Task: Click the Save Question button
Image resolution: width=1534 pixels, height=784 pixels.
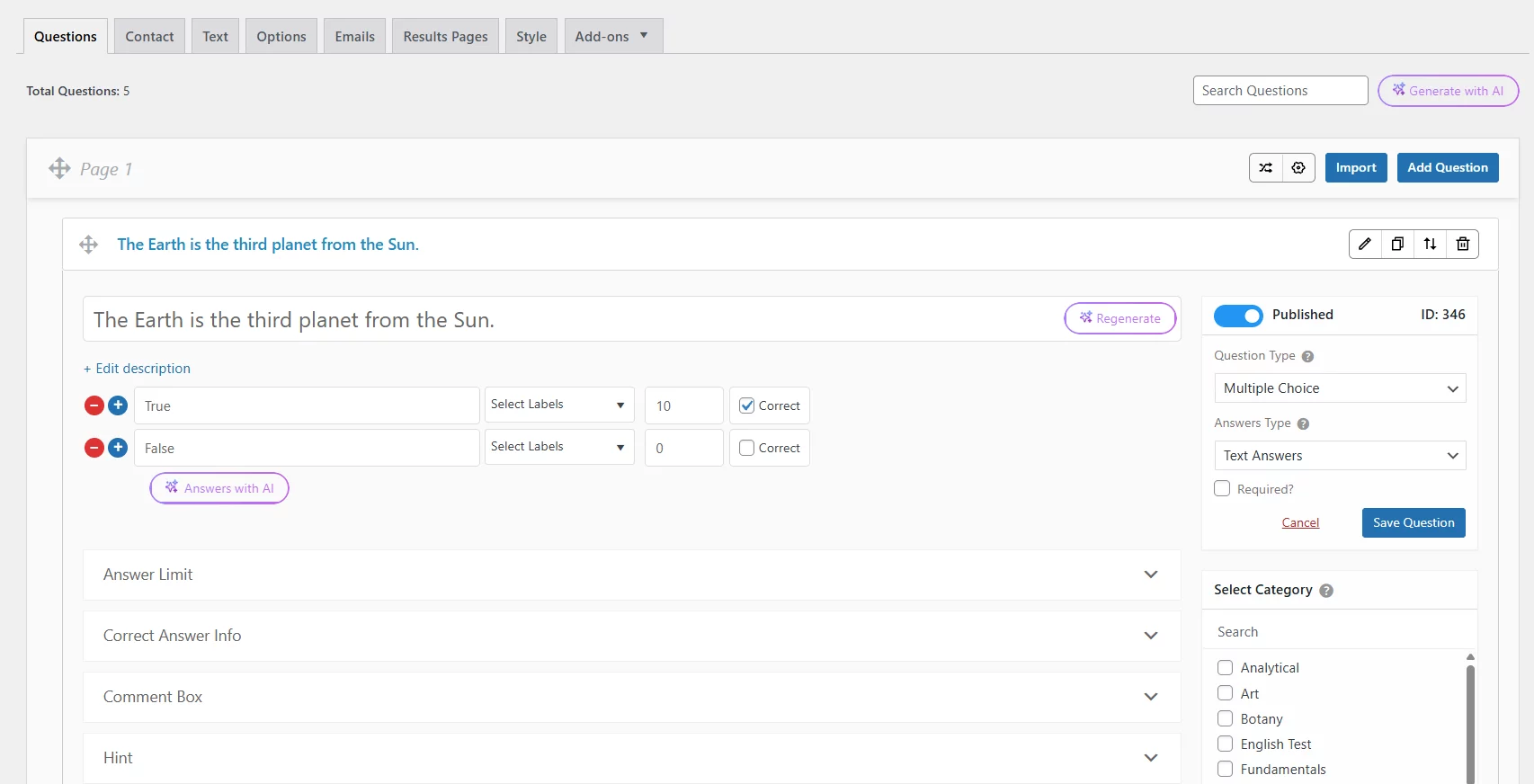Action: pos(1414,522)
